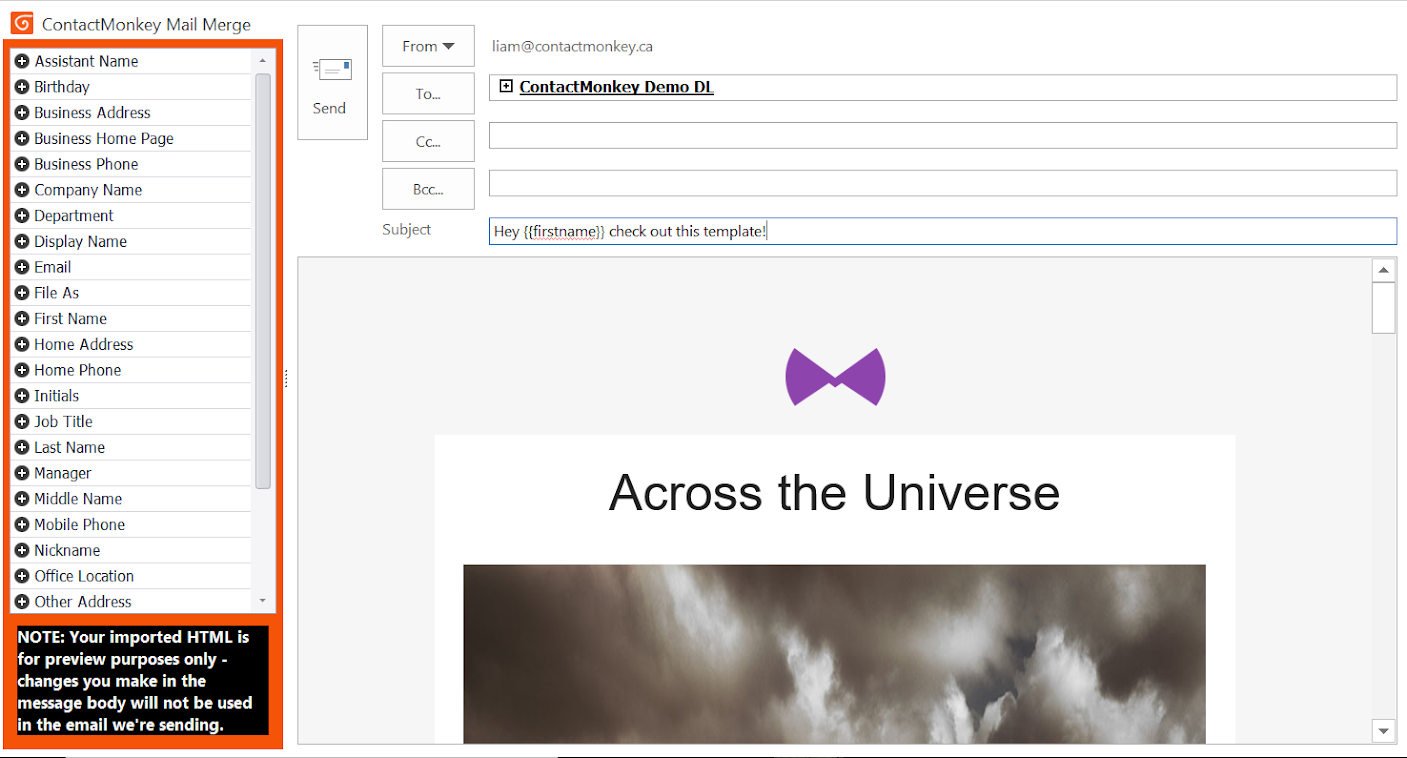Click the liam@contactmonkey.ca sender address
The height and width of the screenshot is (758, 1407).
click(572, 46)
